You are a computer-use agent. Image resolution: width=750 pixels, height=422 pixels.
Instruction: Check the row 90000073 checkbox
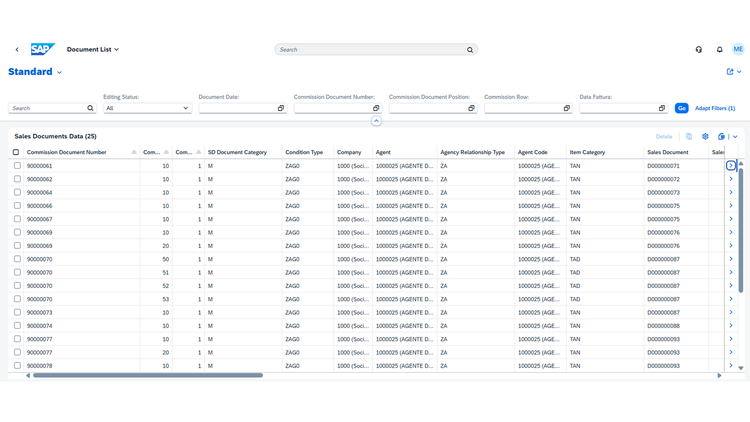(x=17, y=312)
